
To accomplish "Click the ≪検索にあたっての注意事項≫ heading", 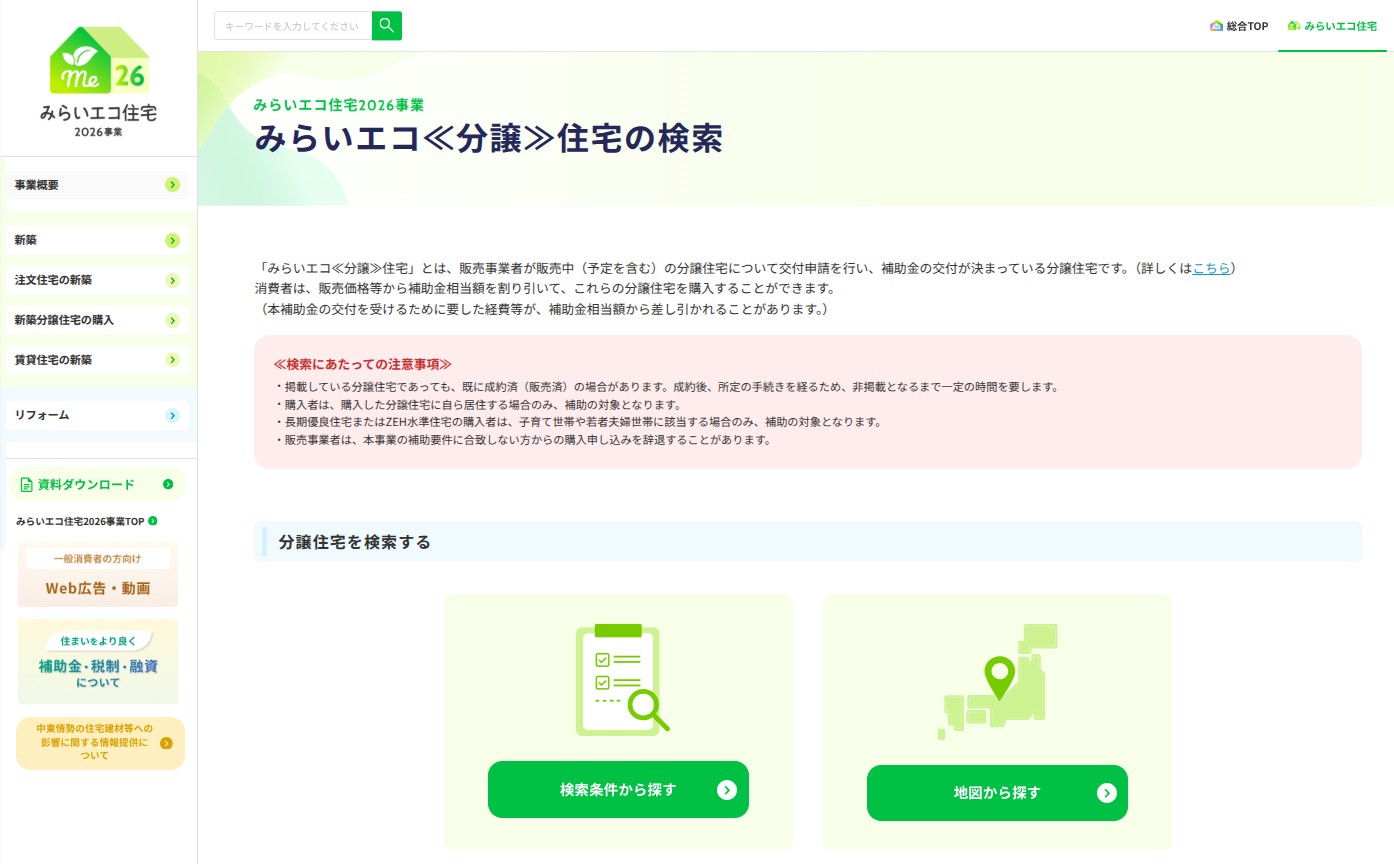I will [x=363, y=364].
